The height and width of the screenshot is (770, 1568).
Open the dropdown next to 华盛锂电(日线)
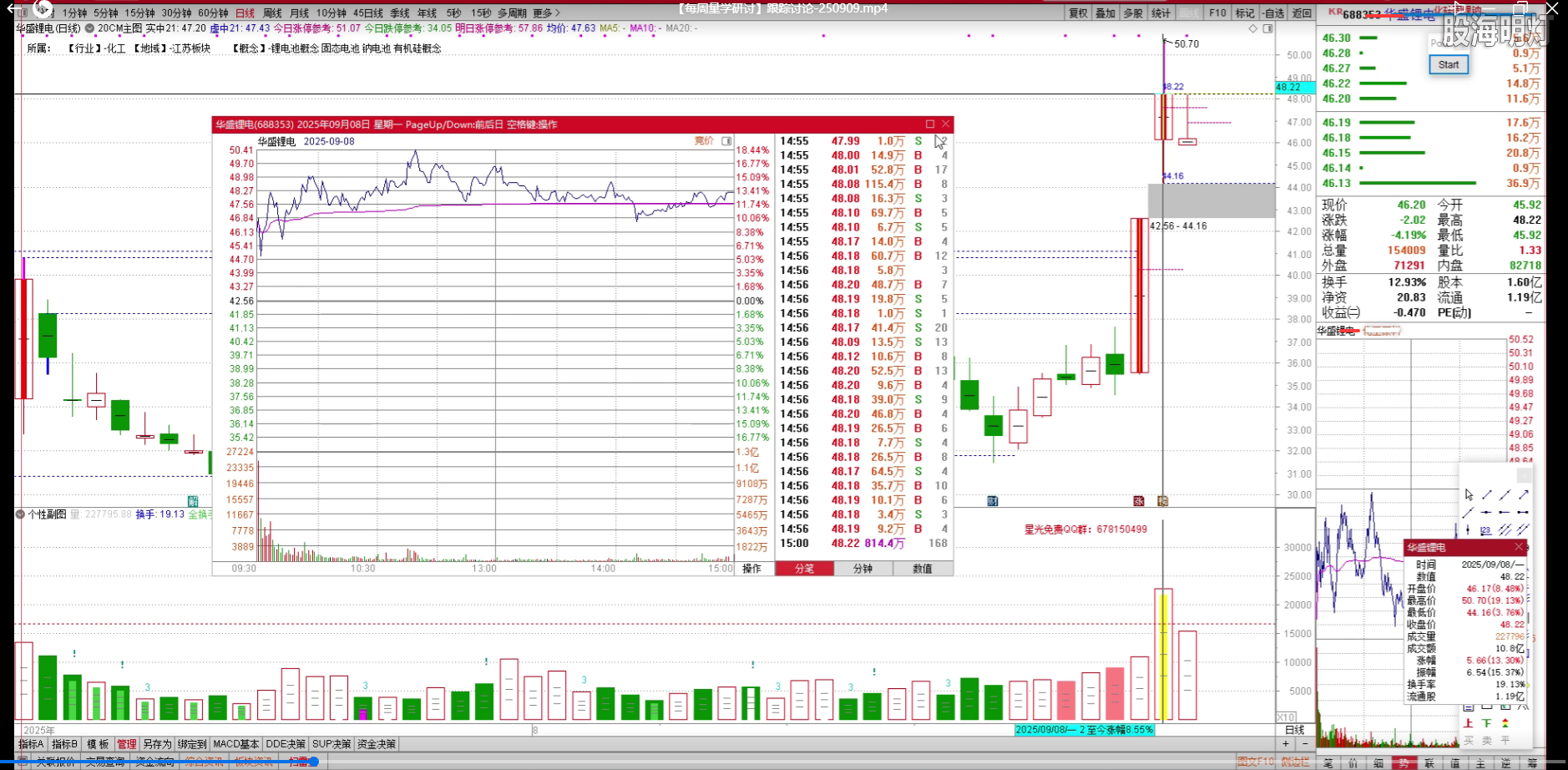89,28
